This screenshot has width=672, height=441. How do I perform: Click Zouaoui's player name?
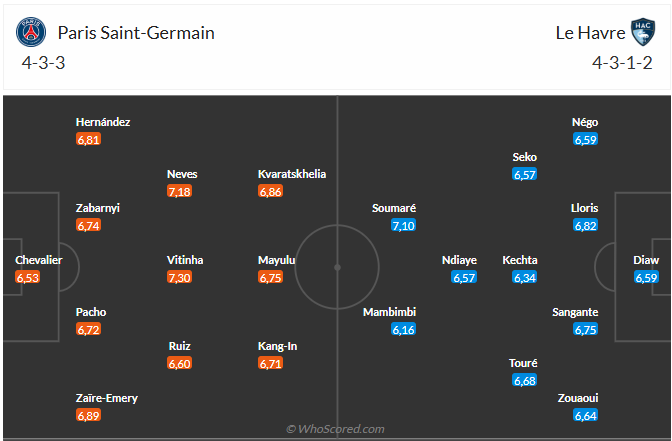[578, 398]
